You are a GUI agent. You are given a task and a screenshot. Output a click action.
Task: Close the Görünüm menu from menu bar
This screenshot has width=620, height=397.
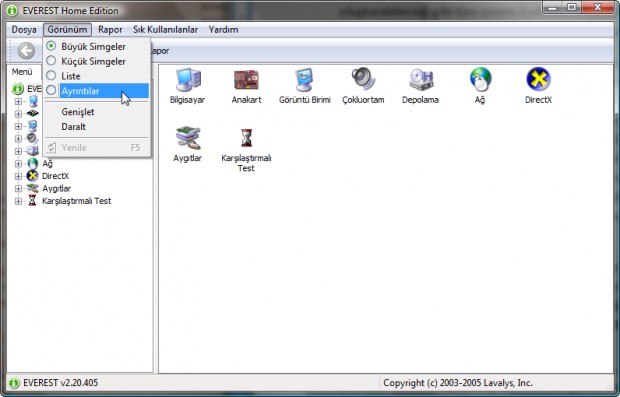point(67,30)
